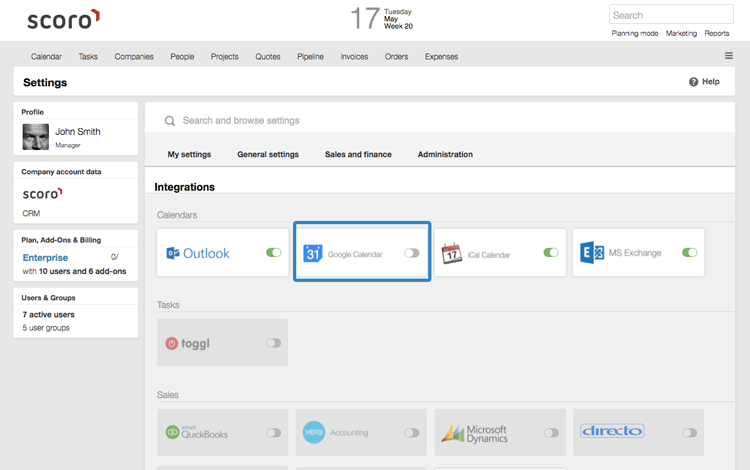This screenshot has height=470, width=750.
Task: Click the CRM company label
Action: click(x=31, y=213)
